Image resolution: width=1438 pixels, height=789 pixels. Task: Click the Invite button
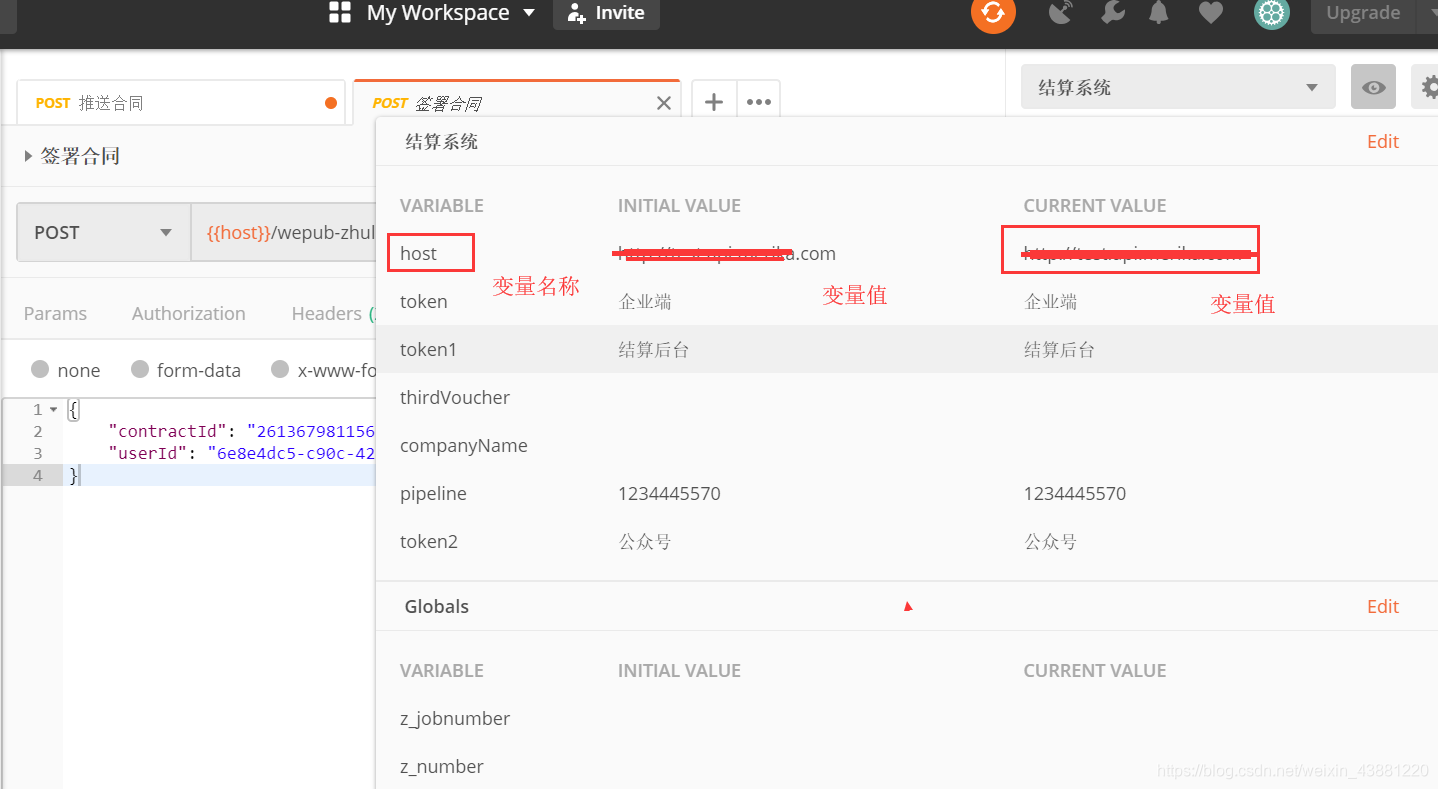[x=606, y=13]
